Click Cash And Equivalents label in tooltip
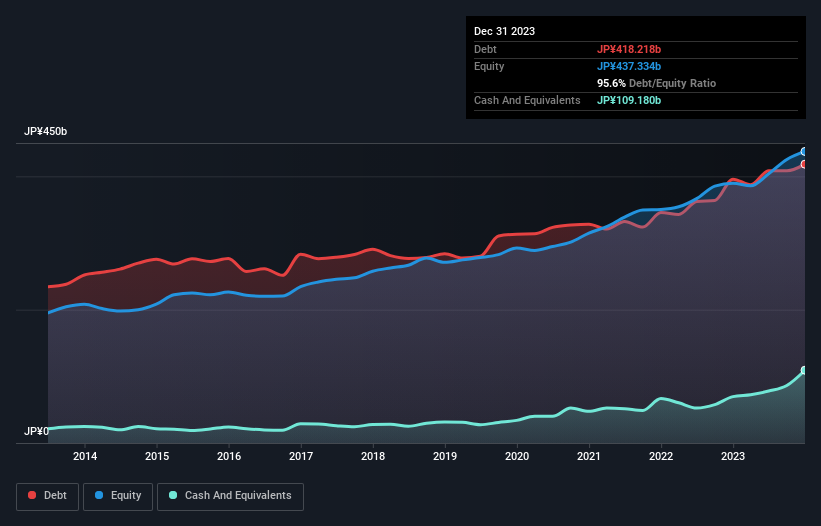The width and height of the screenshot is (821, 526). click(x=527, y=100)
